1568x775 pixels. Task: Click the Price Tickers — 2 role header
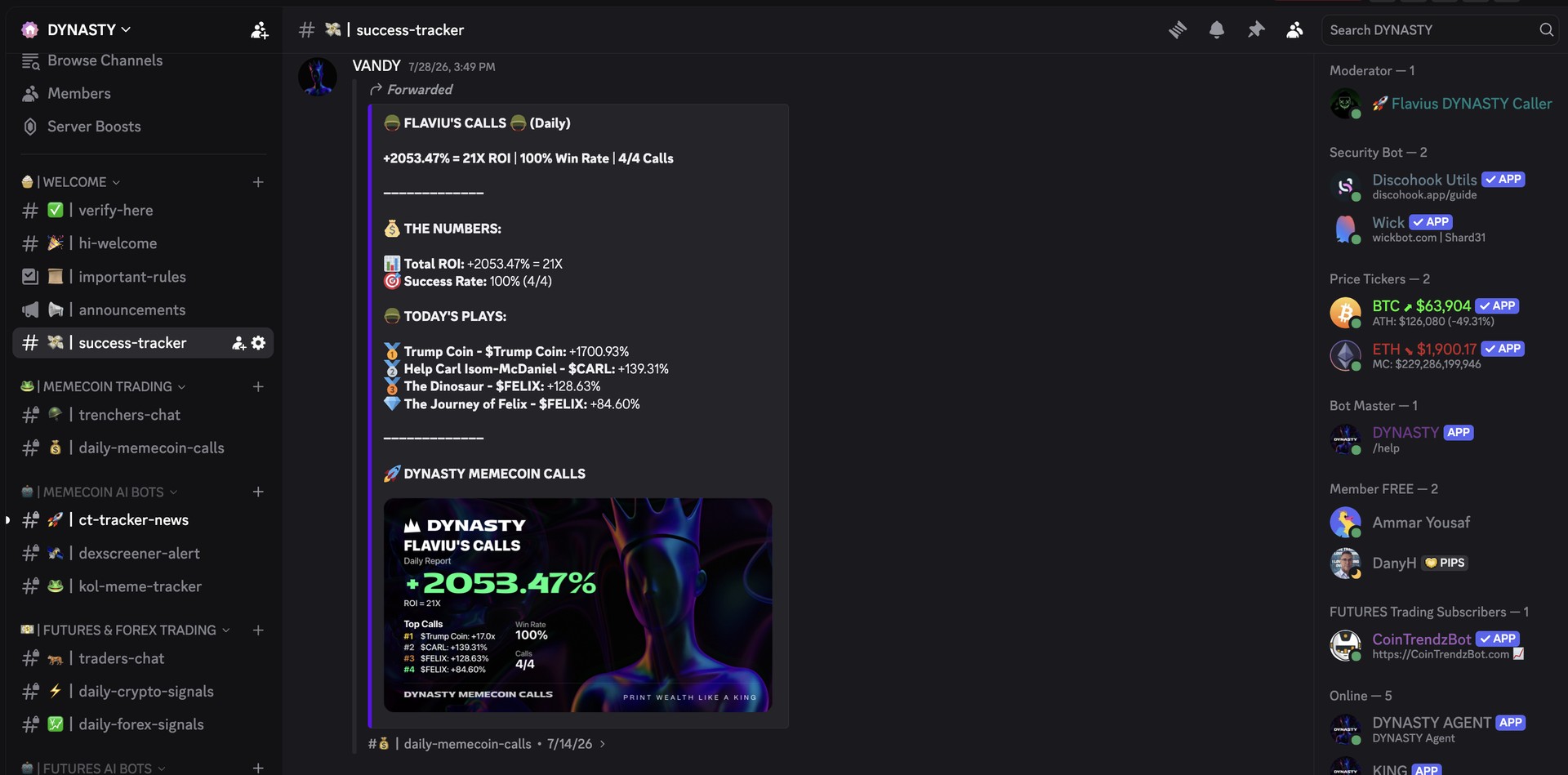(x=1379, y=279)
